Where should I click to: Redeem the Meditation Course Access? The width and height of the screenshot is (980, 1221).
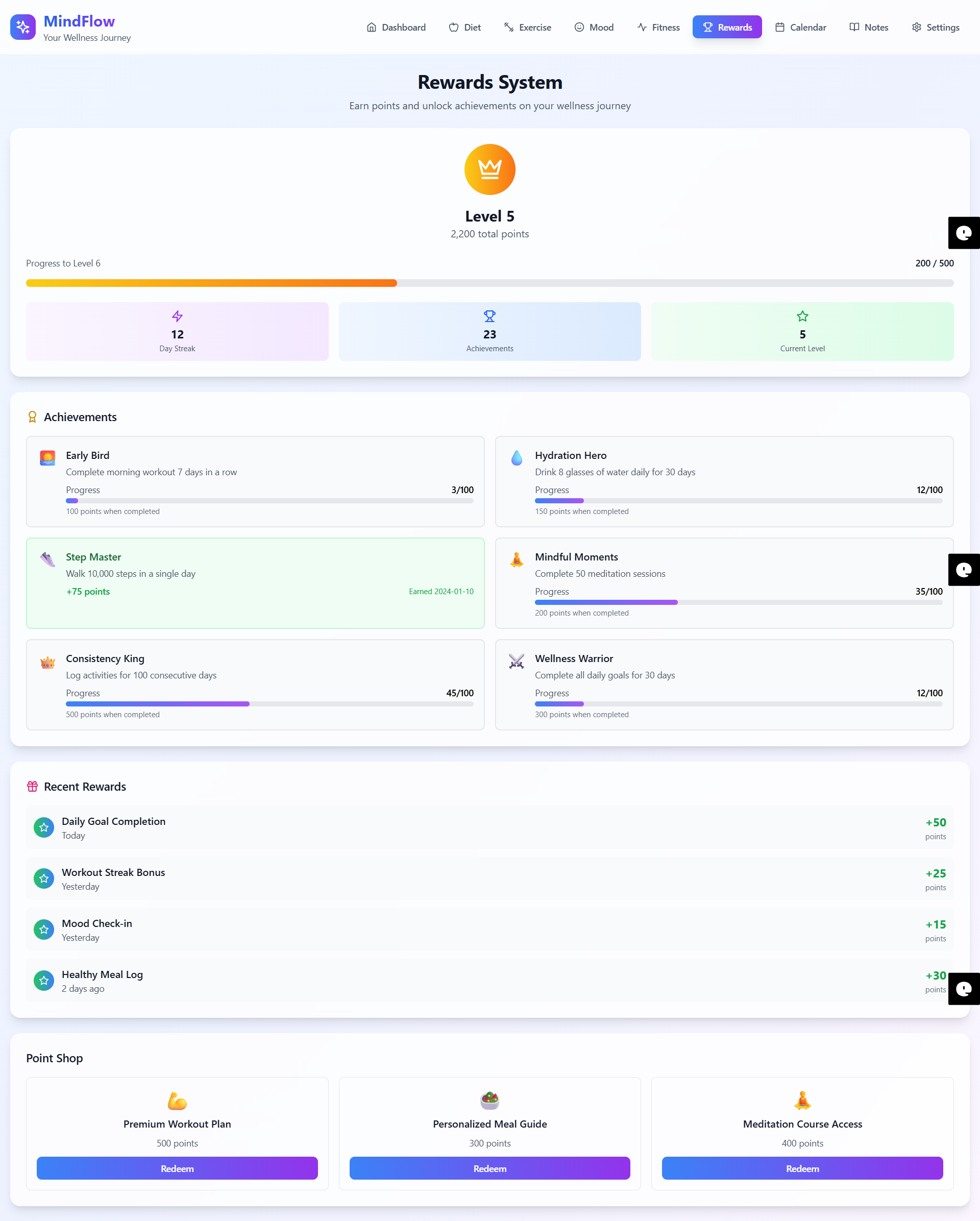(x=802, y=1168)
